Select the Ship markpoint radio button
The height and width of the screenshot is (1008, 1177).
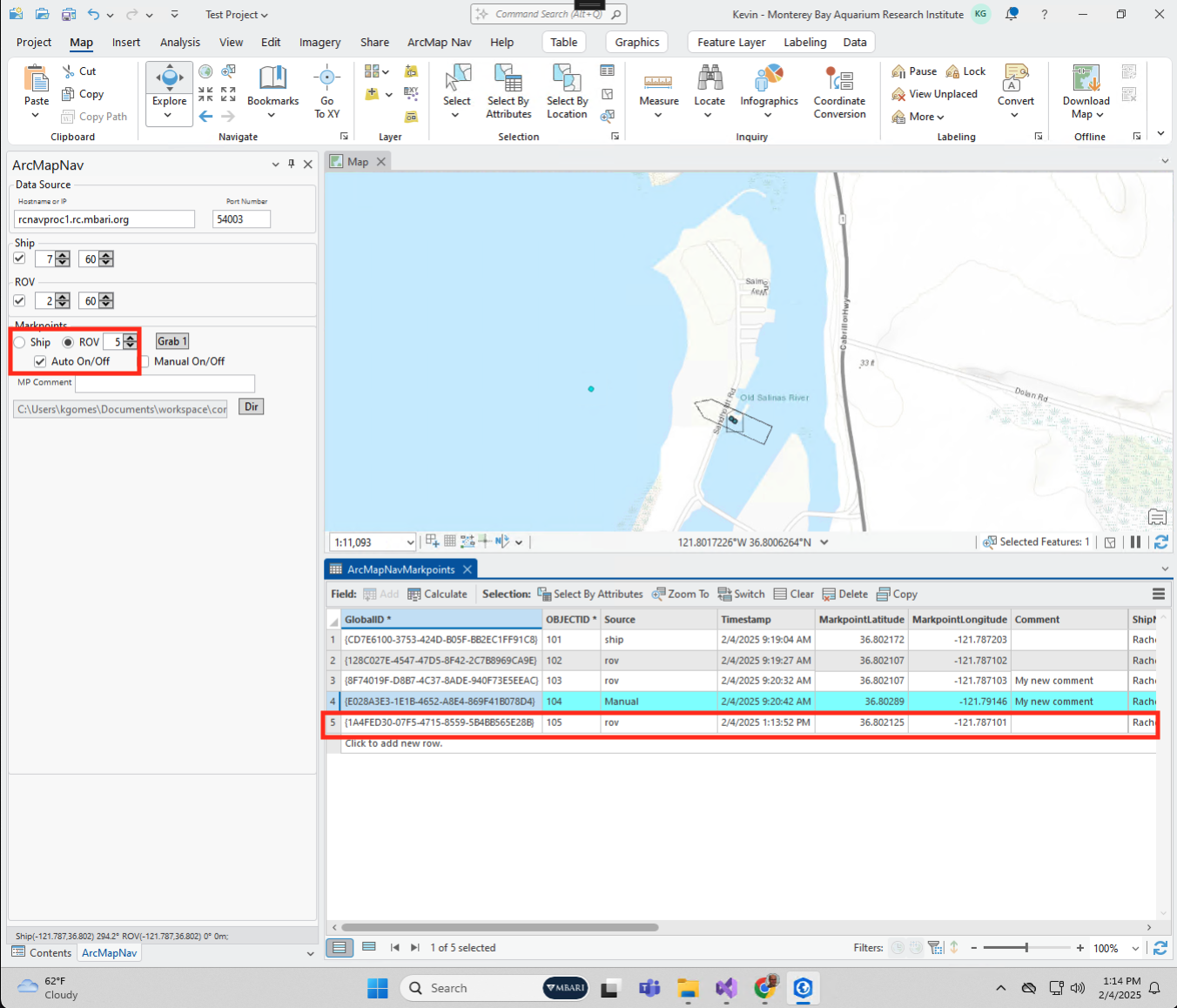[20, 342]
